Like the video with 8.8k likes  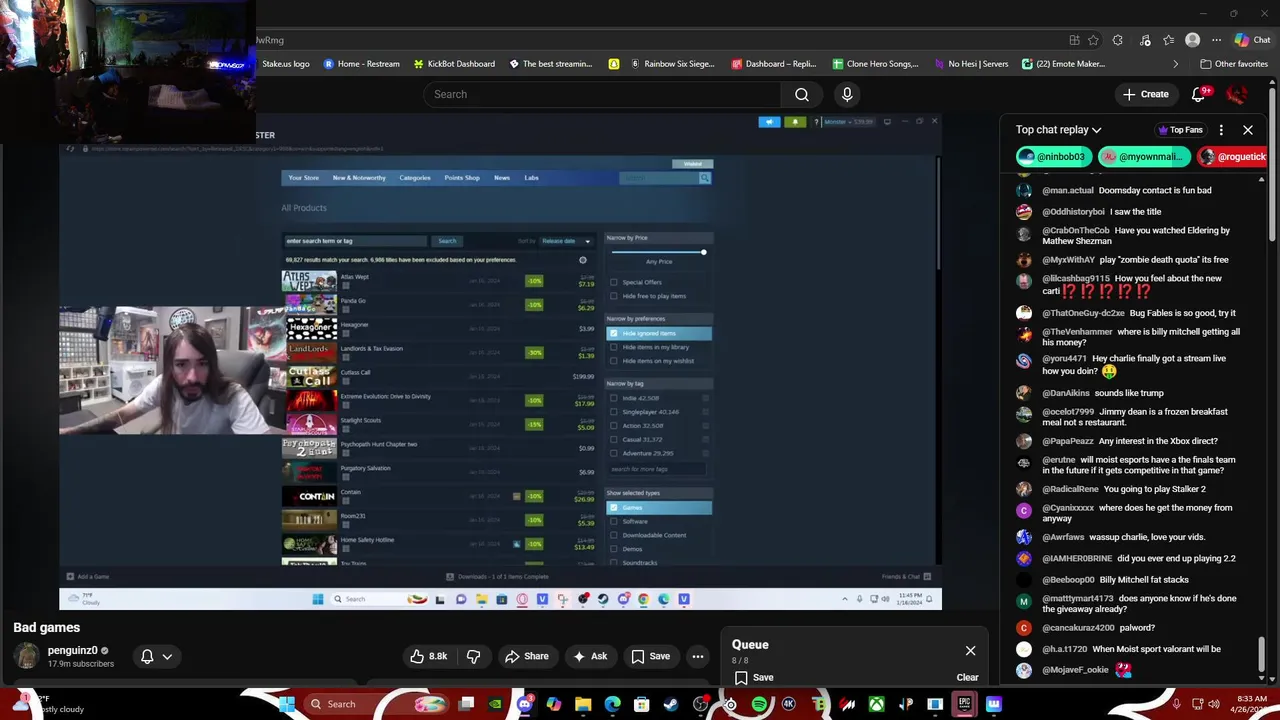point(428,656)
